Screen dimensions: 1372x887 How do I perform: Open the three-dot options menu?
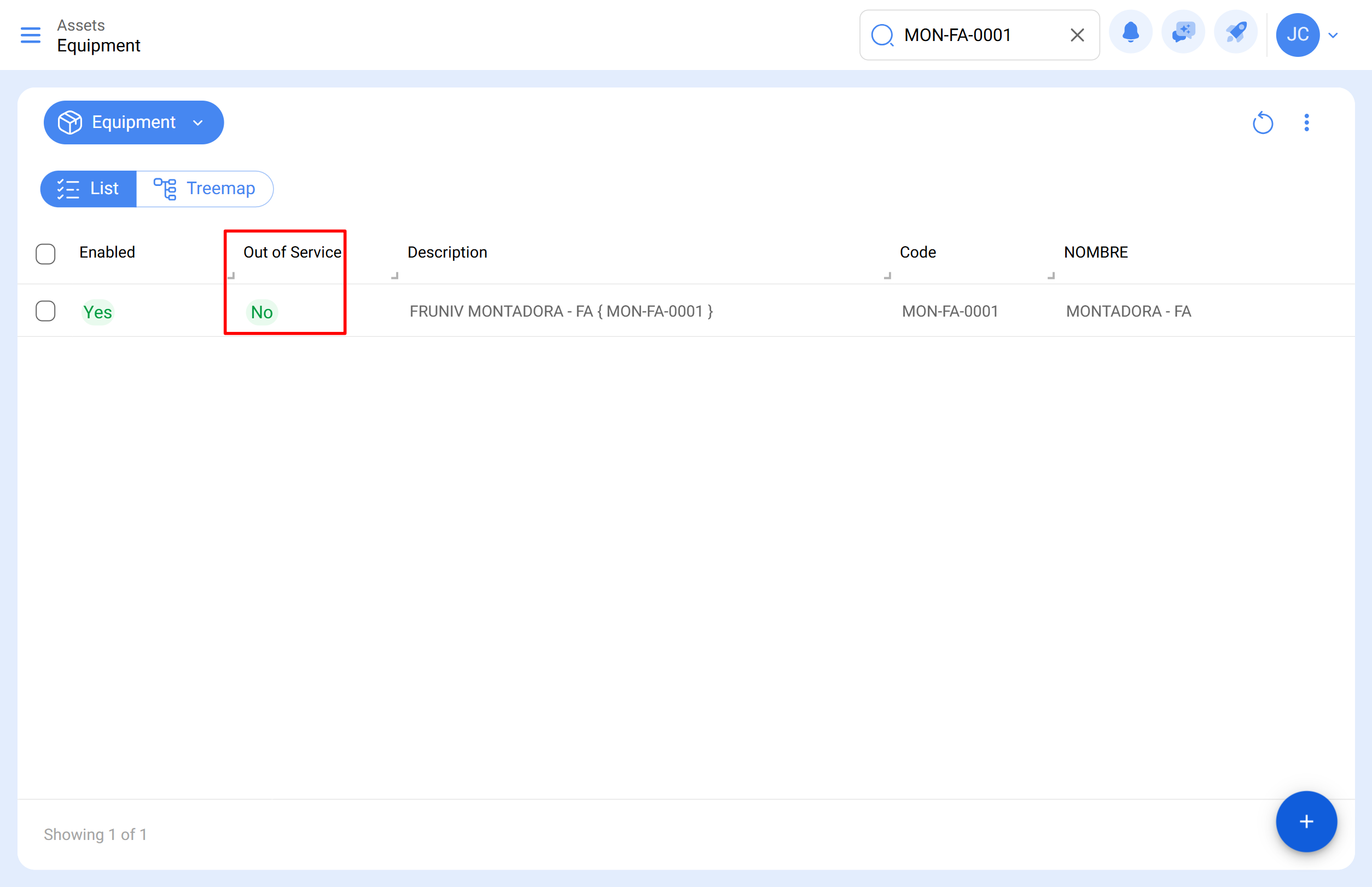click(x=1306, y=122)
